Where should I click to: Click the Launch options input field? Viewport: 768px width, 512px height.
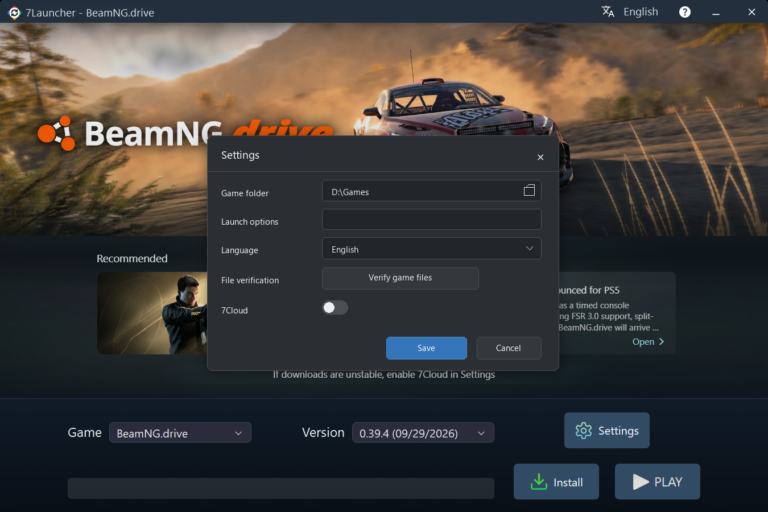(x=432, y=219)
